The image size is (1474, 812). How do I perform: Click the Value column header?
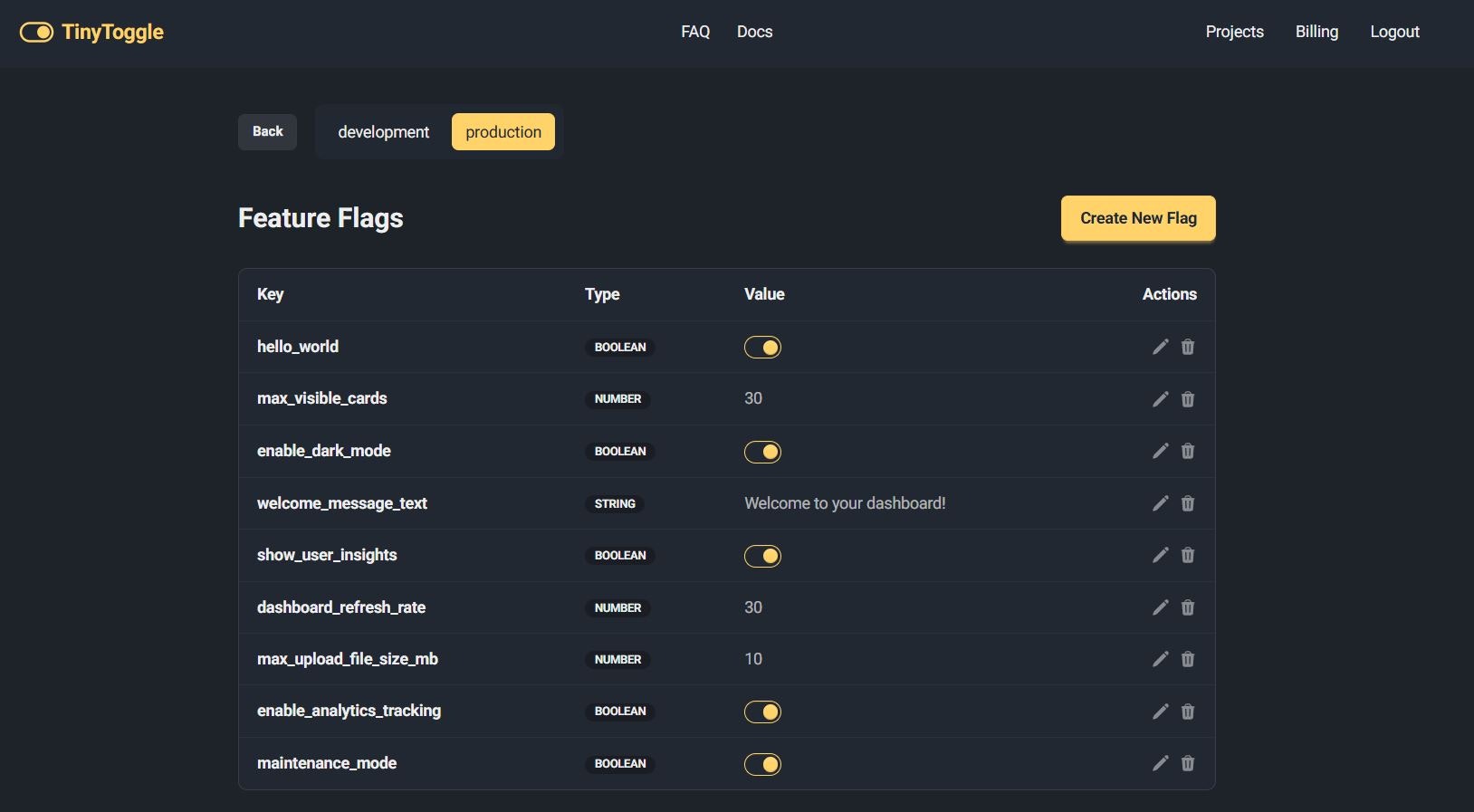[764, 294]
